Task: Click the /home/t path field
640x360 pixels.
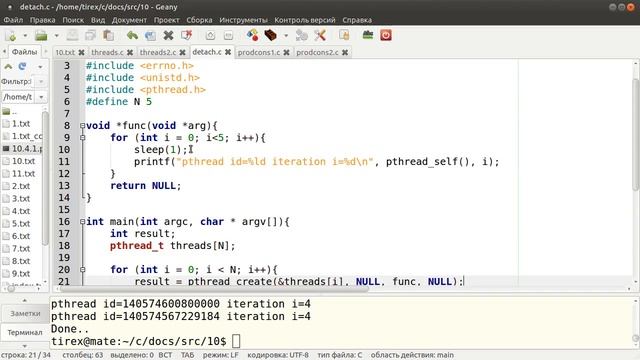Action: tap(18, 97)
